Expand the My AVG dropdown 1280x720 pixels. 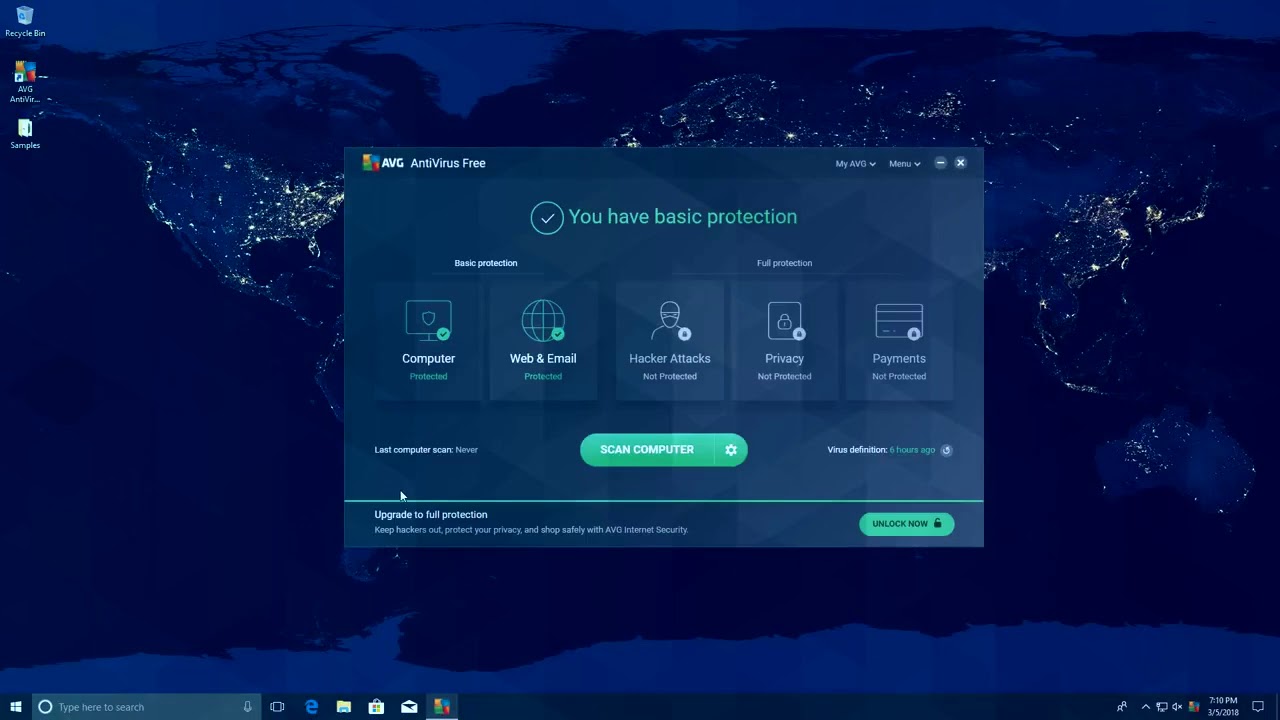pyautogui.click(x=855, y=164)
